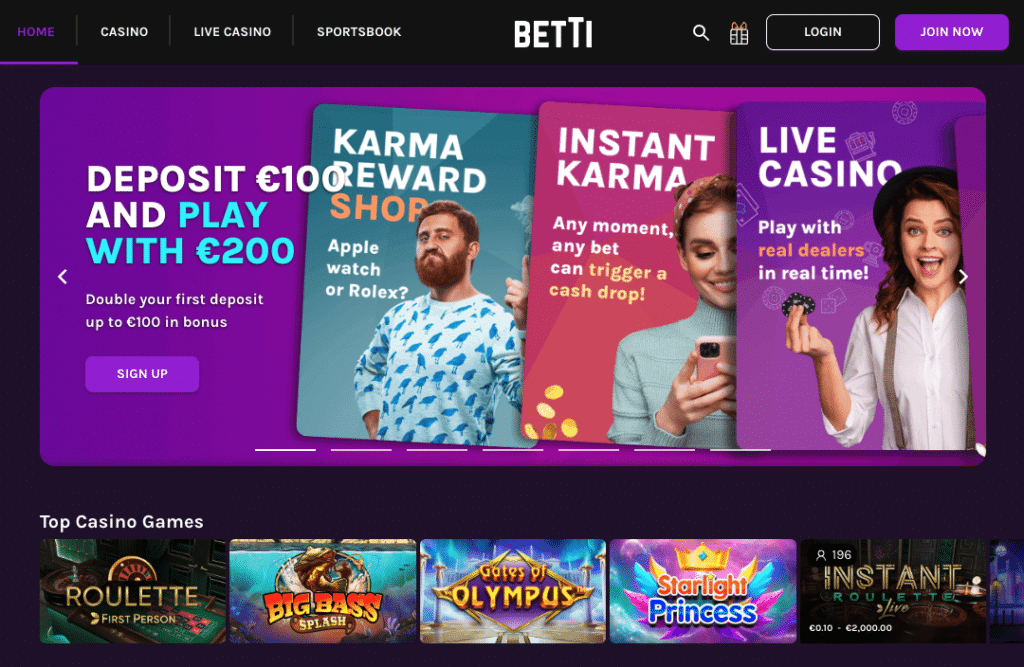Image resolution: width=1024 pixels, height=667 pixels.
Task: Open the gift box rewards icon
Action: pyautogui.click(x=739, y=33)
